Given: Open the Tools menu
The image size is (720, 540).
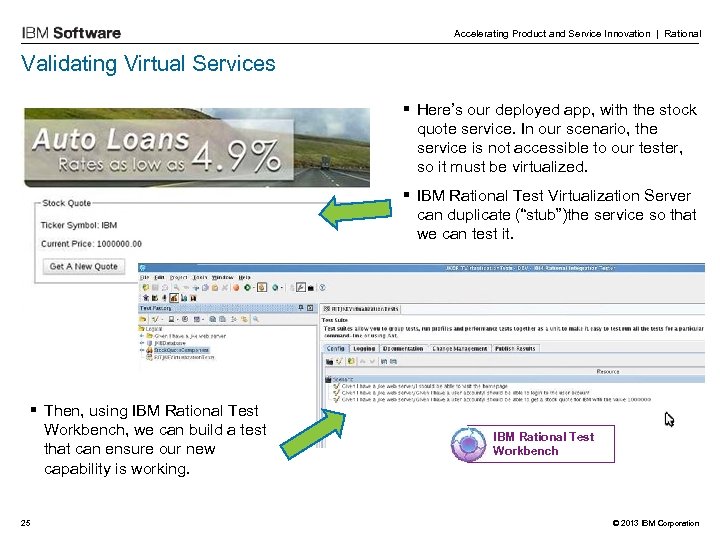Looking at the screenshot, I should coord(200,277).
